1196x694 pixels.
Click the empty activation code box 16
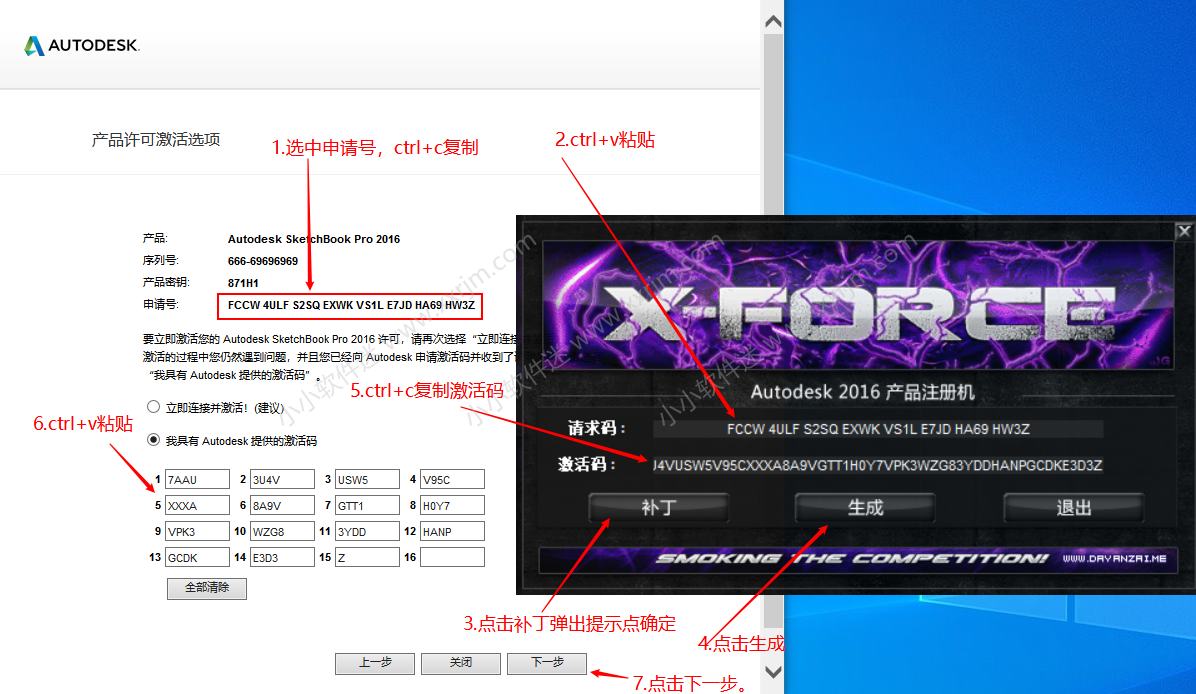tap(452, 557)
